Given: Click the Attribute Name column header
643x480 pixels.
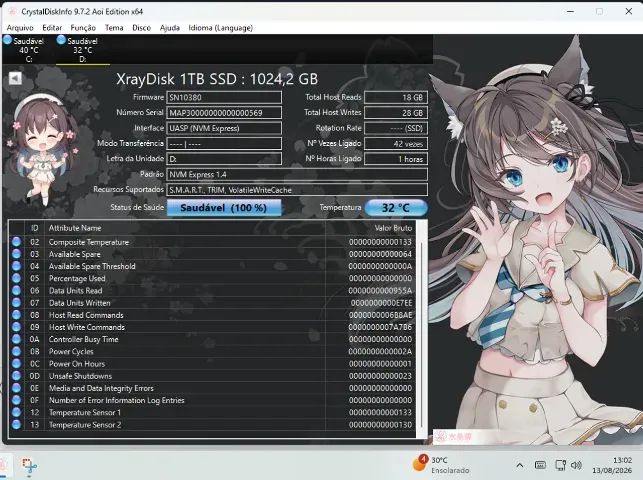Looking at the screenshot, I should pos(75,228).
